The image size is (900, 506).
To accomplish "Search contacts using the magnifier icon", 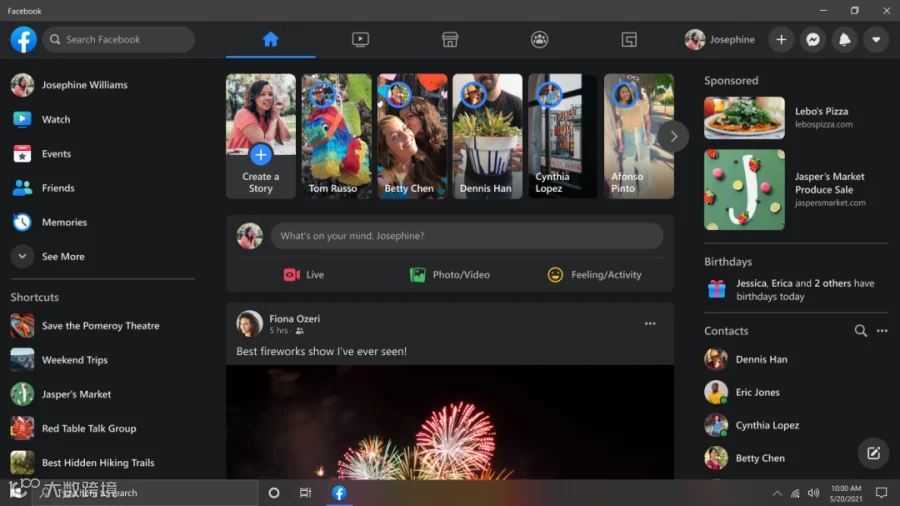I will click(x=860, y=330).
